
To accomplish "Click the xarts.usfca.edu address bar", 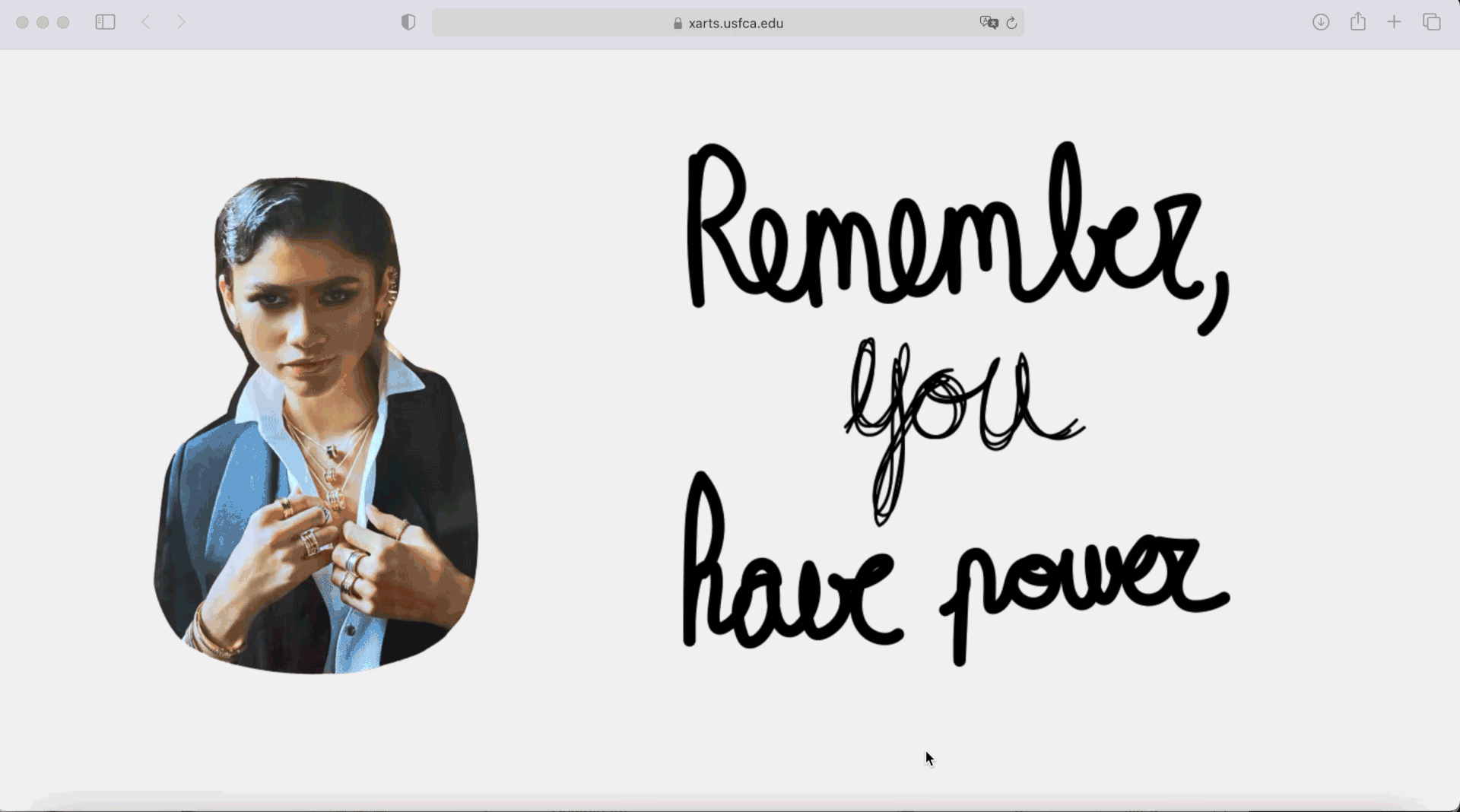I will point(728,23).
